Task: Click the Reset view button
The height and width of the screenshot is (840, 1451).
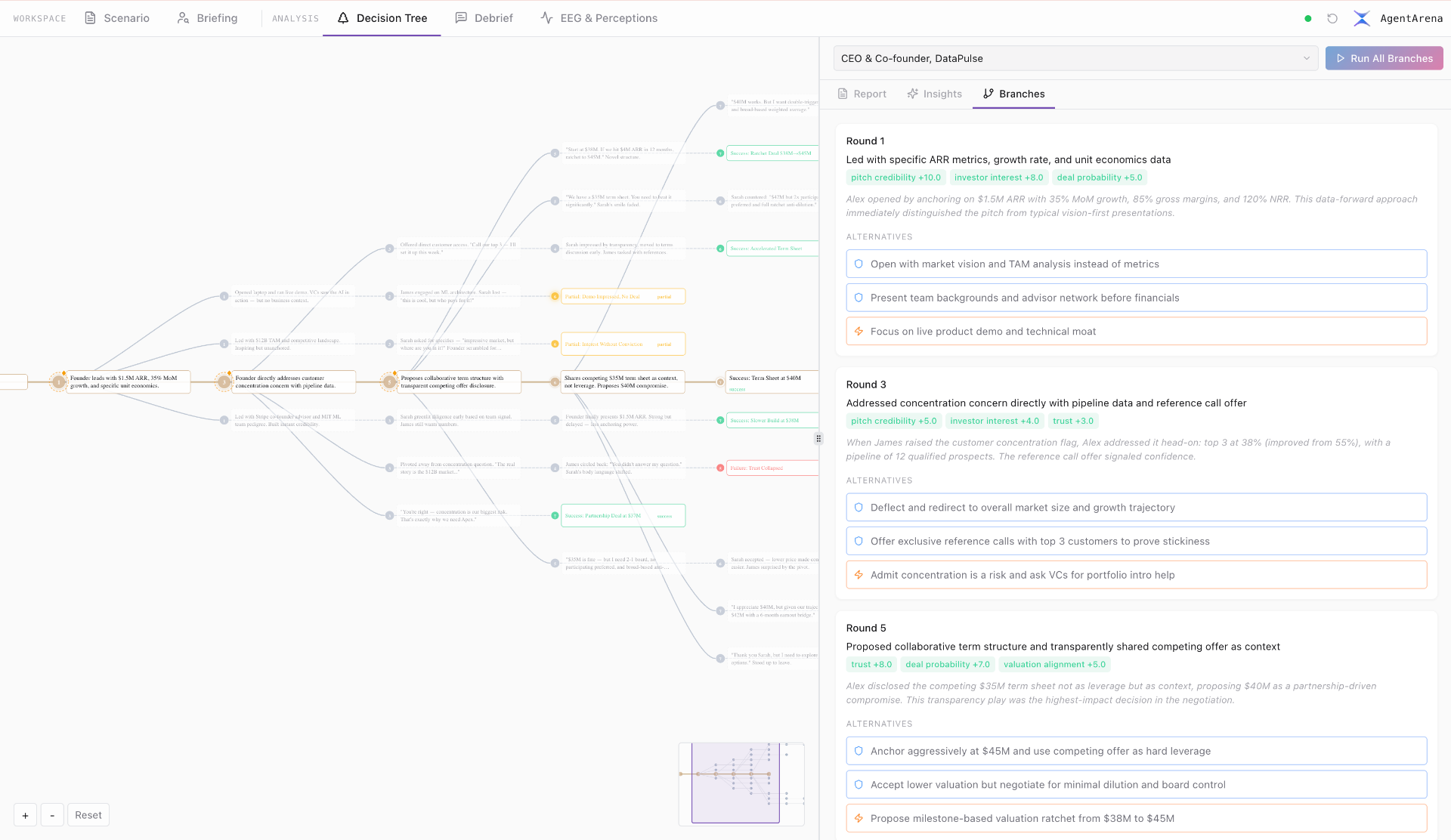Action: [x=88, y=815]
